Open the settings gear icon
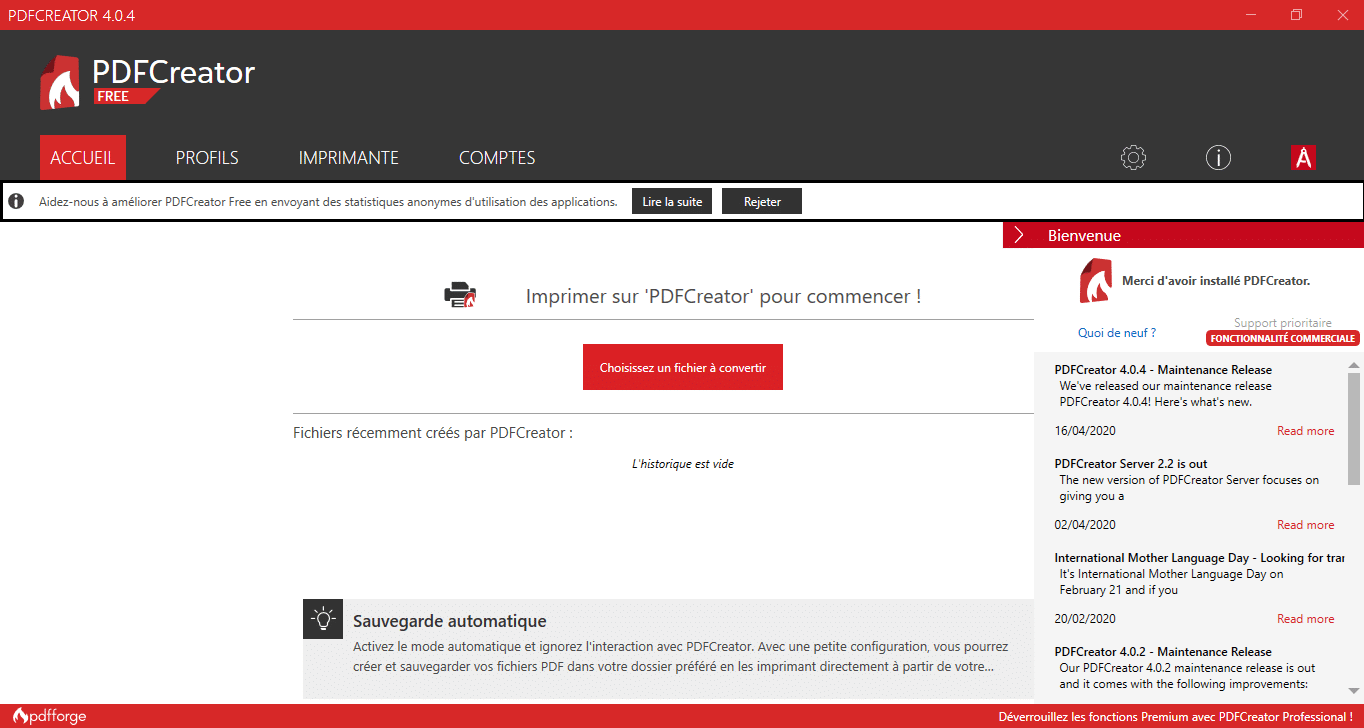This screenshot has width=1364, height=728. [1133, 157]
